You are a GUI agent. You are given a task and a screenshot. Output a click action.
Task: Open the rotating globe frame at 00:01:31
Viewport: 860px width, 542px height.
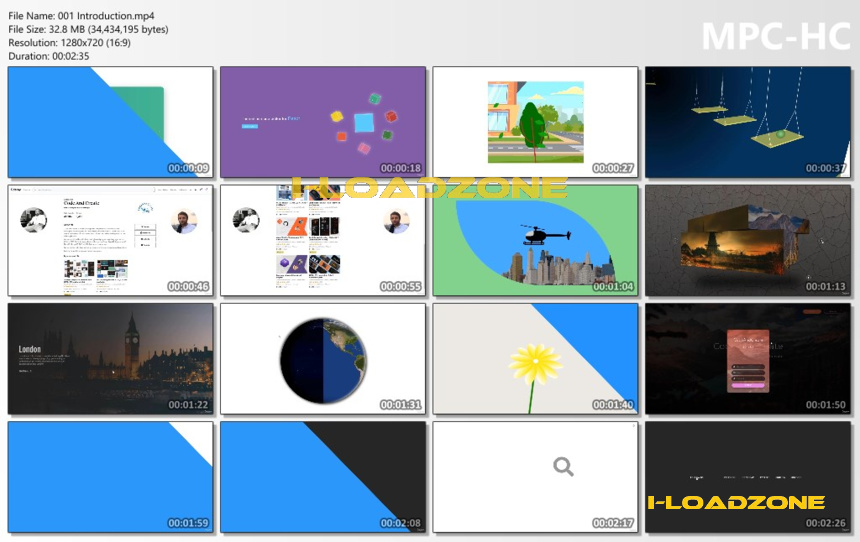click(323, 359)
